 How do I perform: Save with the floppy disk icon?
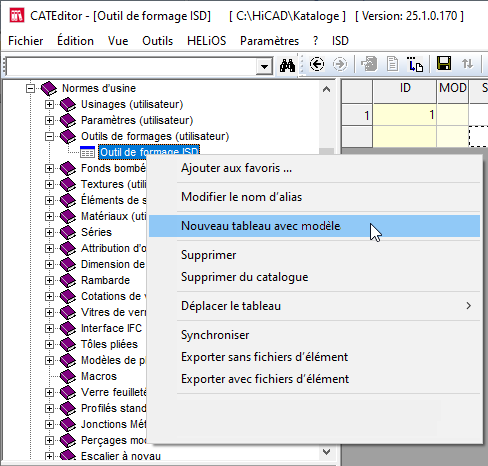pyautogui.click(x=444, y=63)
